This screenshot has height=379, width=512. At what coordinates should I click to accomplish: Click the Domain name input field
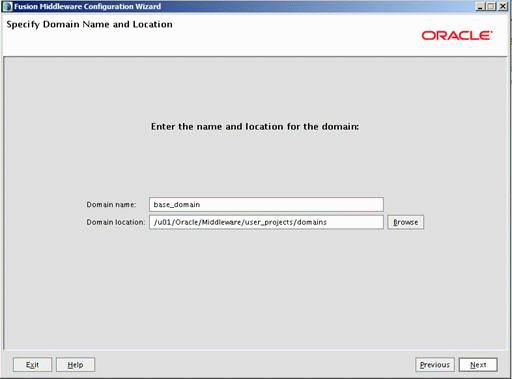click(266, 204)
